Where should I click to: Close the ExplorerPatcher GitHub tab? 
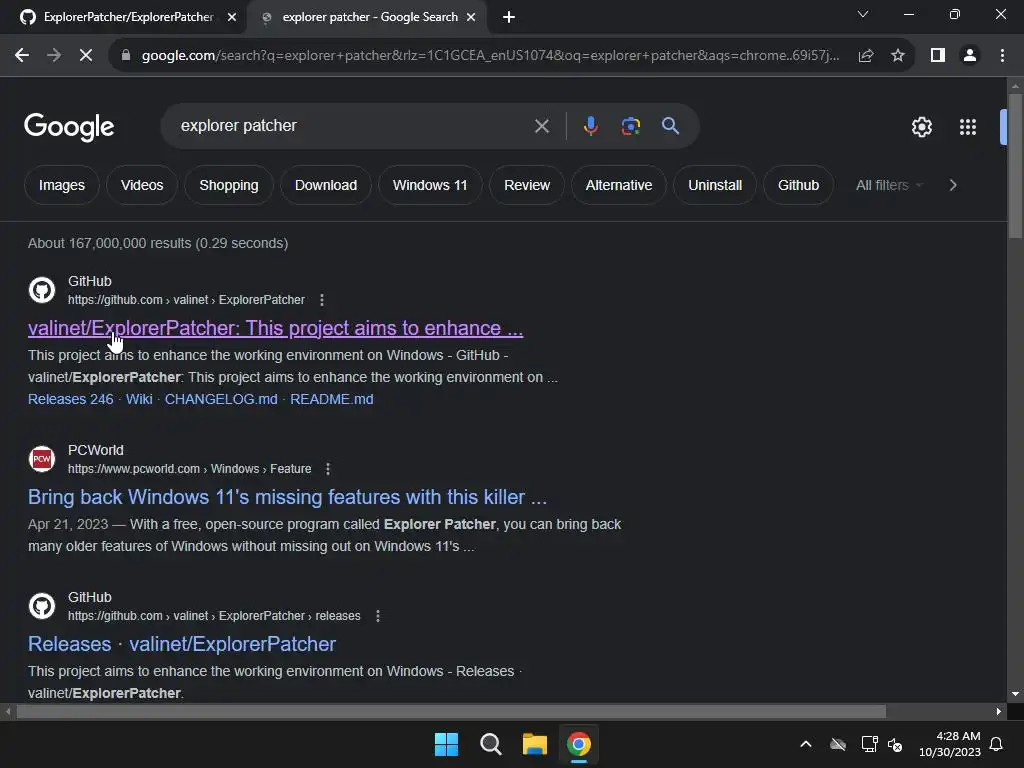click(x=232, y=17)
